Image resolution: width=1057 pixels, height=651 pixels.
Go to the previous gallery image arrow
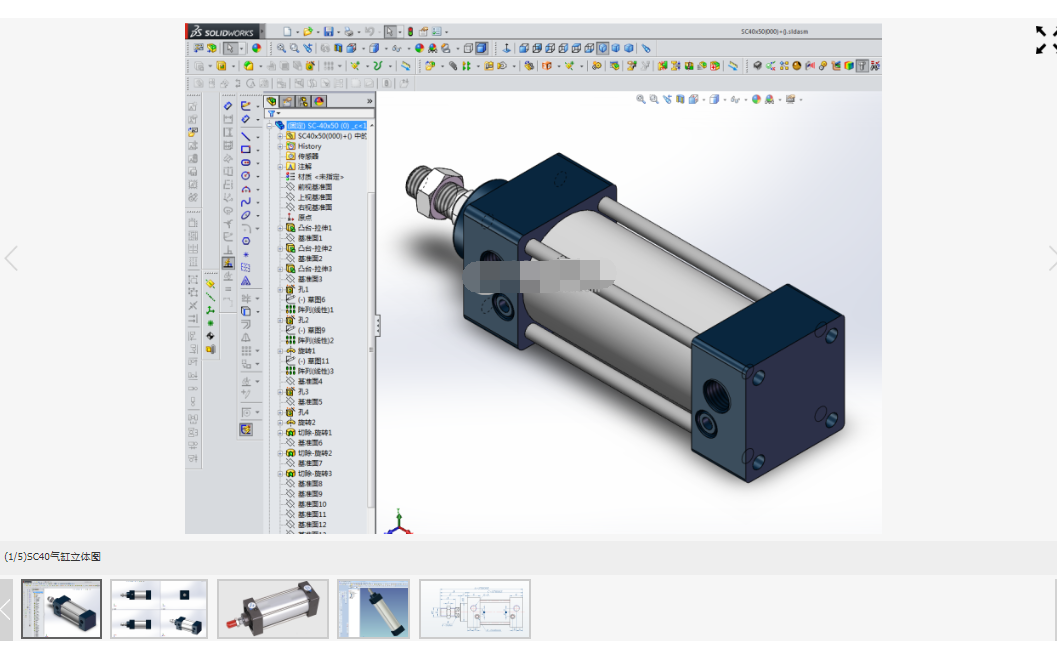(x=11, y=259)
